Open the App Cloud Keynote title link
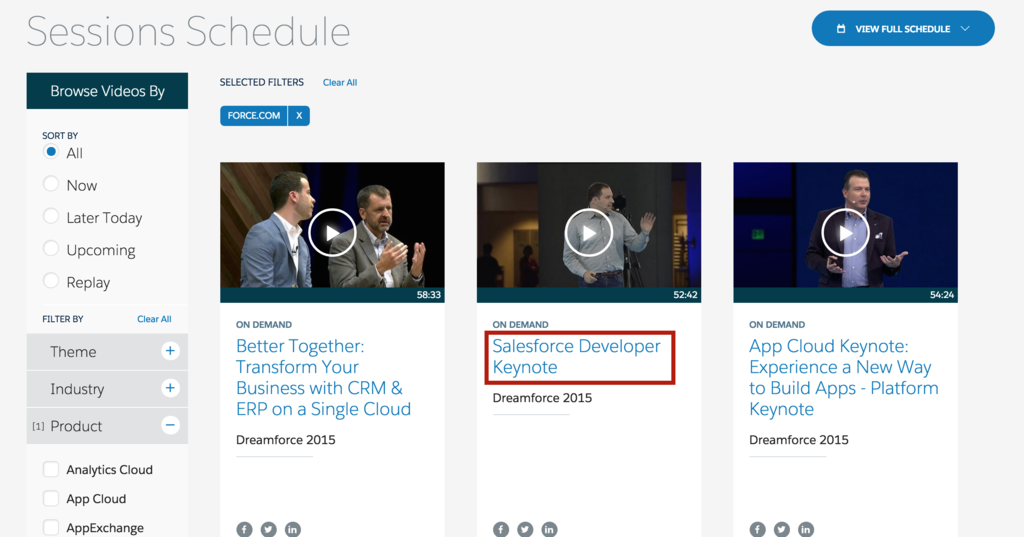The width and height of the screenshot is (1024, 537). [x=844, y=378]
